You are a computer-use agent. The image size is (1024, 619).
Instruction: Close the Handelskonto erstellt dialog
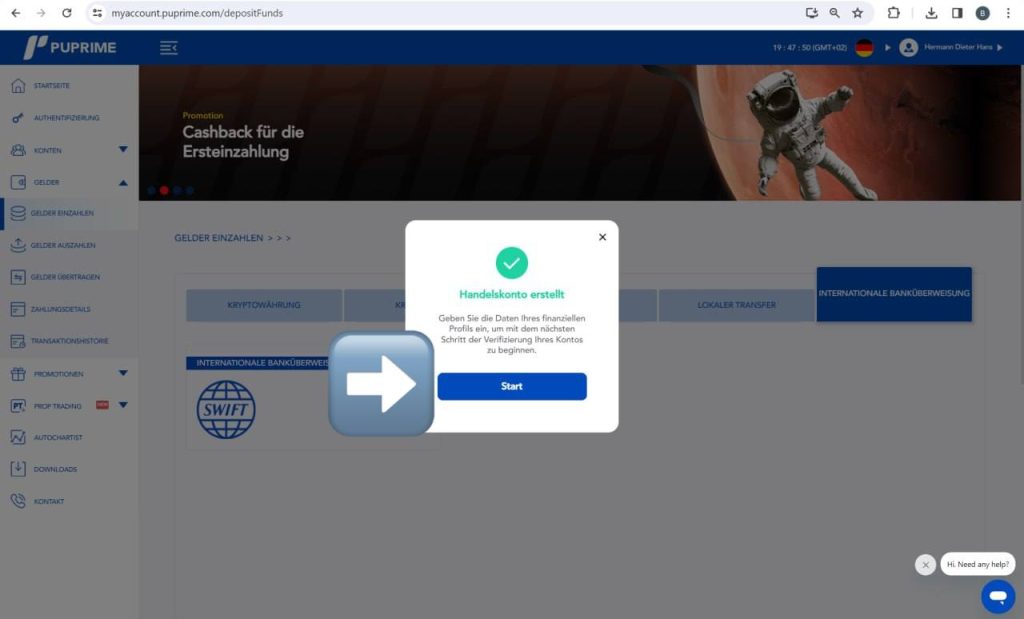[x=602, y=237]
